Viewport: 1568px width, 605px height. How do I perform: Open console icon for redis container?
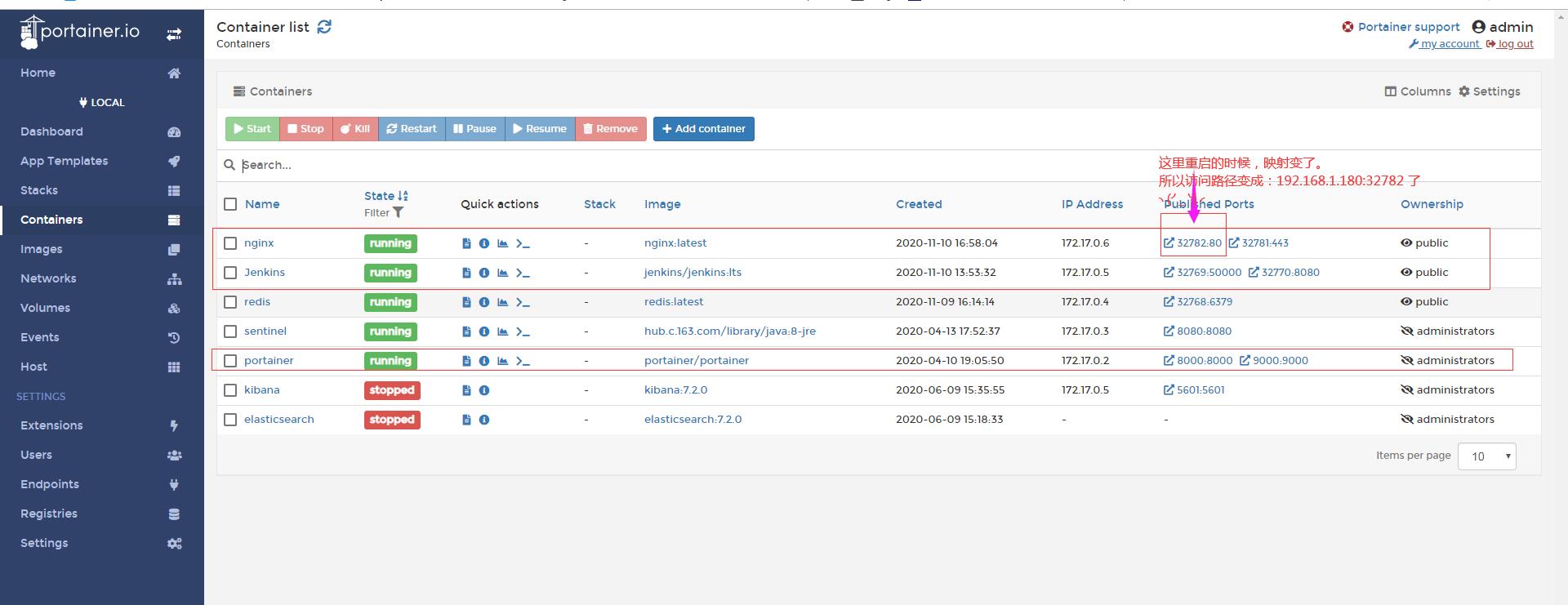pyautogui.click(x=523, y=302)
